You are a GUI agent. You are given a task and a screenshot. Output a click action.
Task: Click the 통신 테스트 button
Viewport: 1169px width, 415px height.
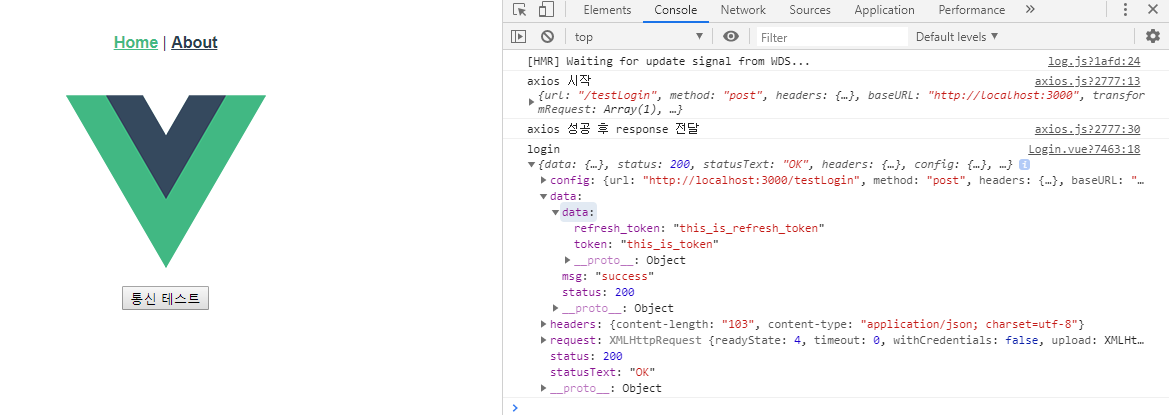pyautogui.click(x=166, y=298)
